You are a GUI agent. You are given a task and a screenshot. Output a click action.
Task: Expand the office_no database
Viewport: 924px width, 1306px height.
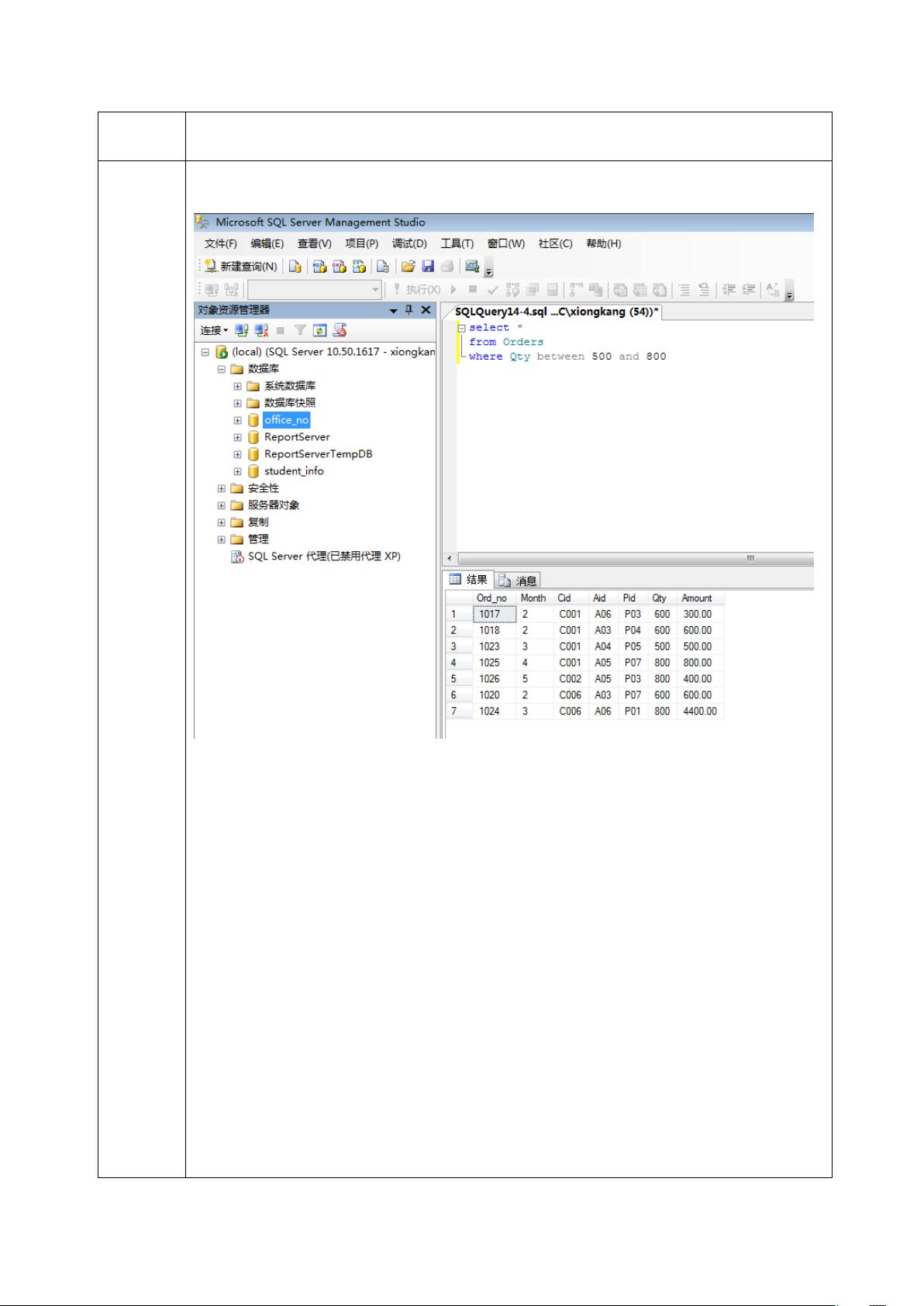point(238,420)
